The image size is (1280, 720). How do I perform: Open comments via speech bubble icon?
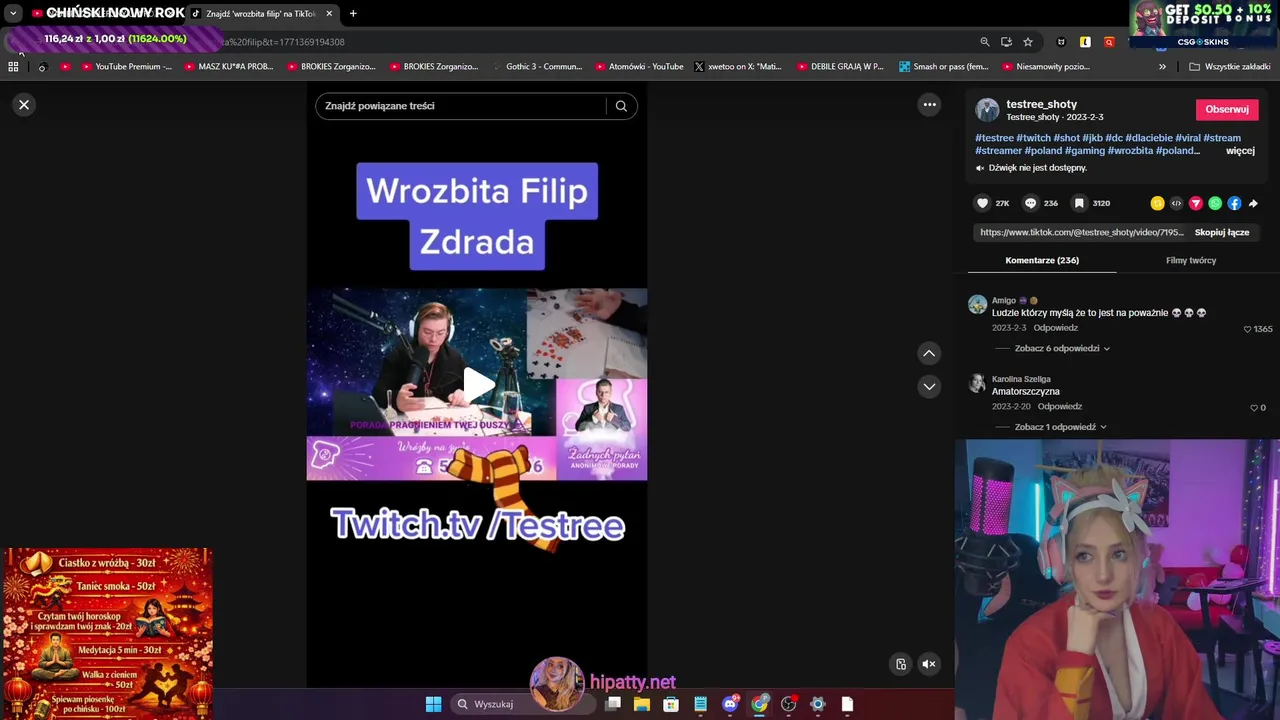point(1030,203)
